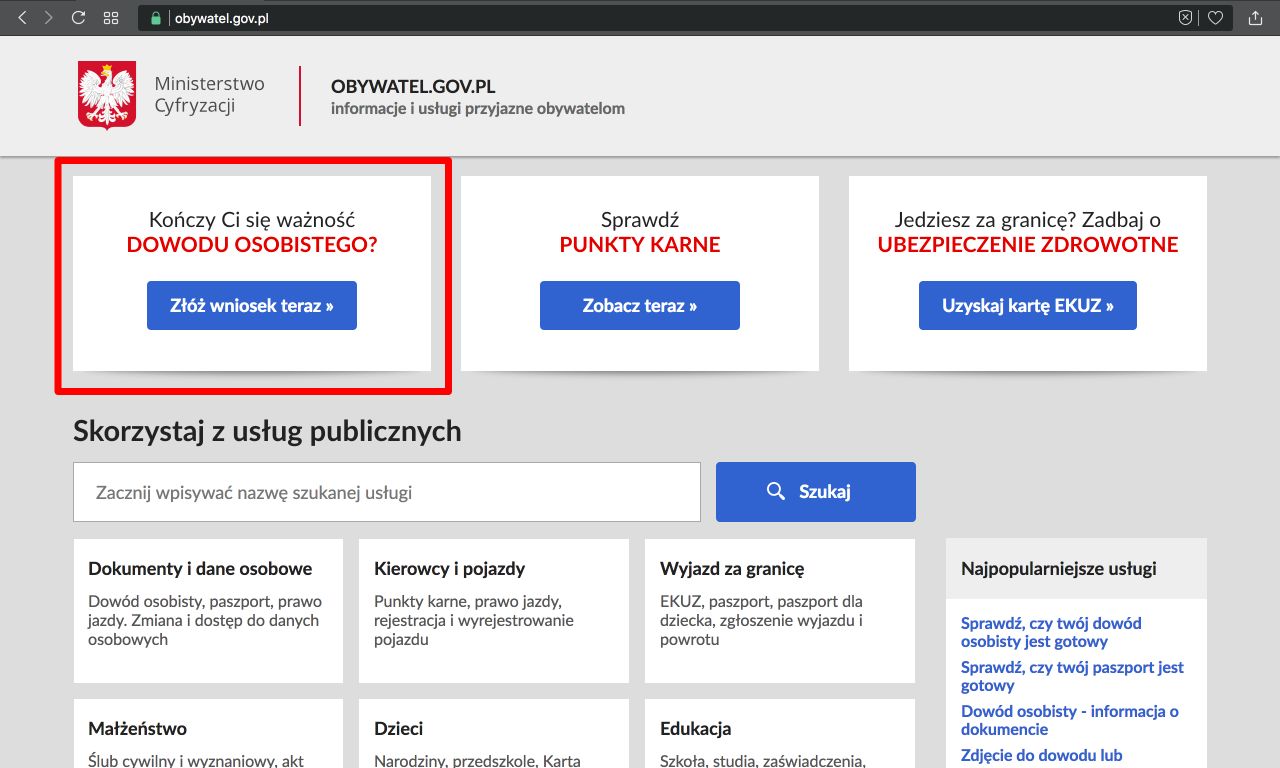
Task: Open 'Dowód osobisty - informacja o dokumencie' link
Action: pyautogui.click(x=1070, y=720)
